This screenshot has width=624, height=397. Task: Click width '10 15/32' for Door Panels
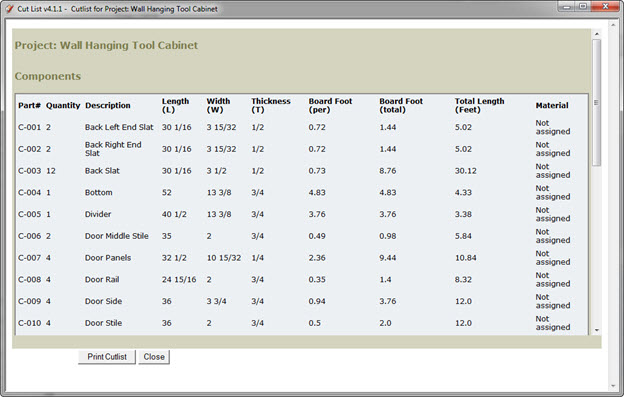click(x=224, y=258)
